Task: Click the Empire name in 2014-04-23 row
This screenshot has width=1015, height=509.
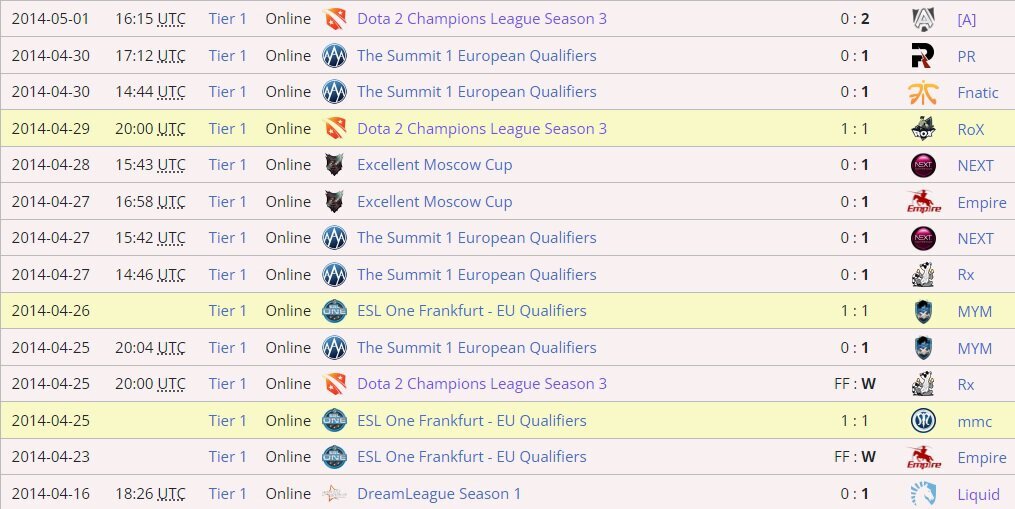Action: pyautogui.click(x=981, y=457)
